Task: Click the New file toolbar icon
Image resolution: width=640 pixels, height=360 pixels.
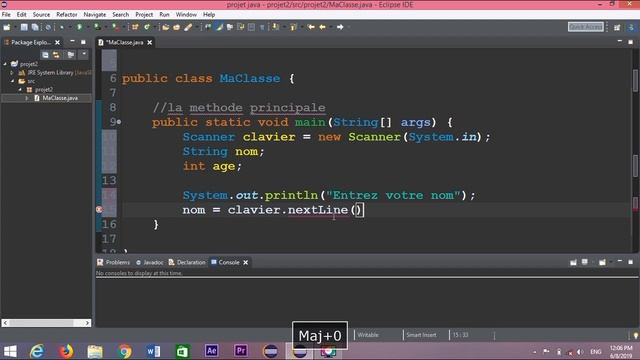Action: pyautogui.click(x=7, y=27)
